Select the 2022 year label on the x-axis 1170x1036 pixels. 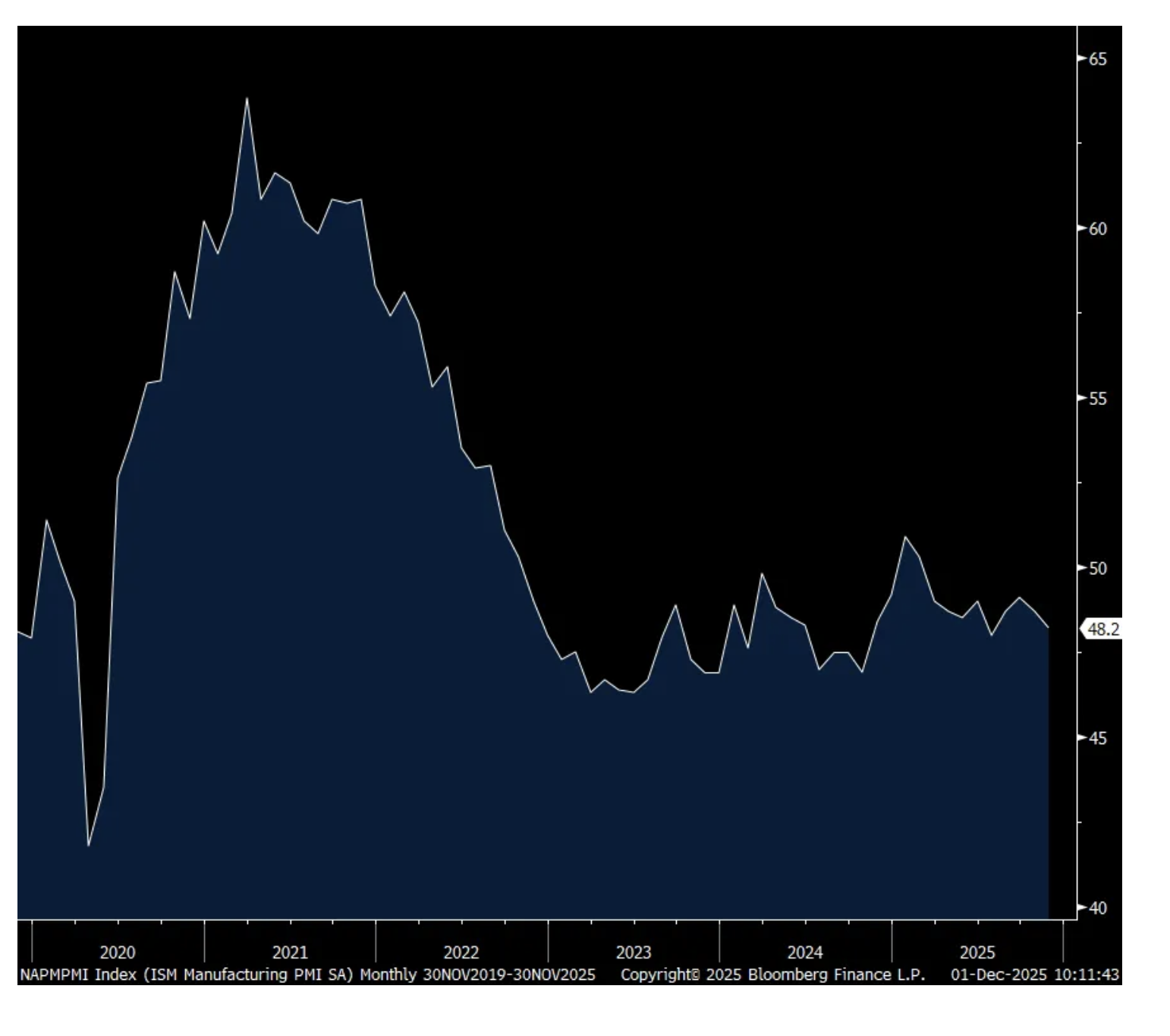pyautogui.click(x=461, y=953)
